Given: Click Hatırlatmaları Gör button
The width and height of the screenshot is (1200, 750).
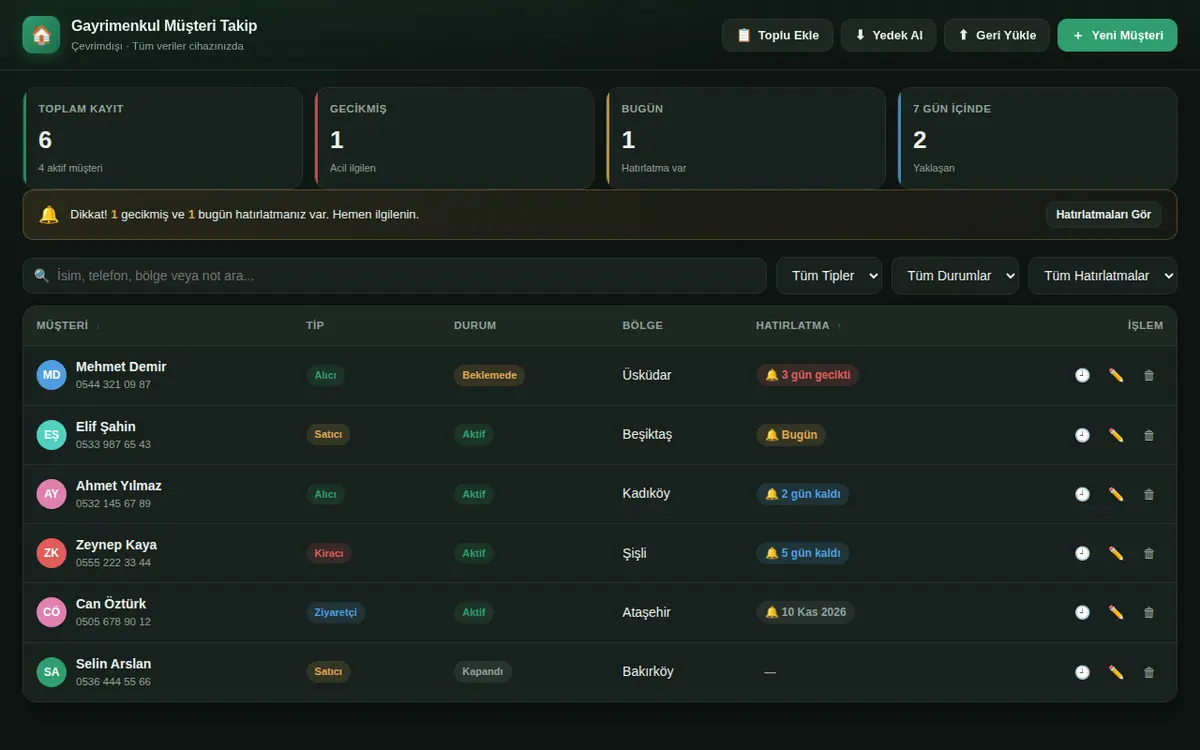Looking at the screenshot, I should coord(1104,214).
